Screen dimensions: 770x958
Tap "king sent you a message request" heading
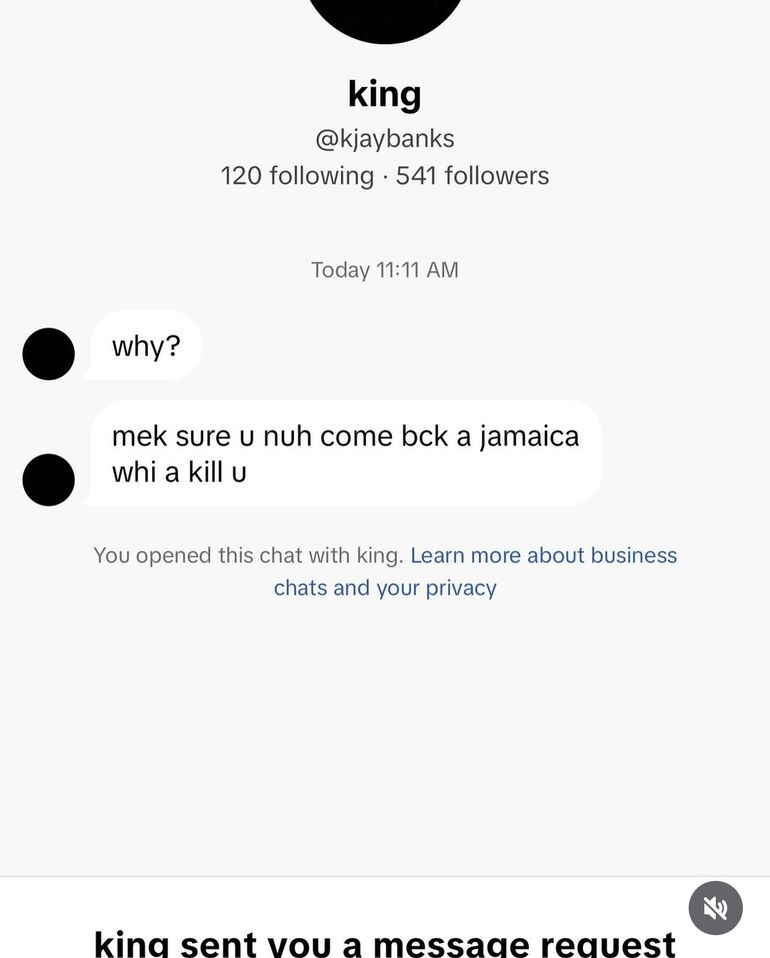point(385,942)
